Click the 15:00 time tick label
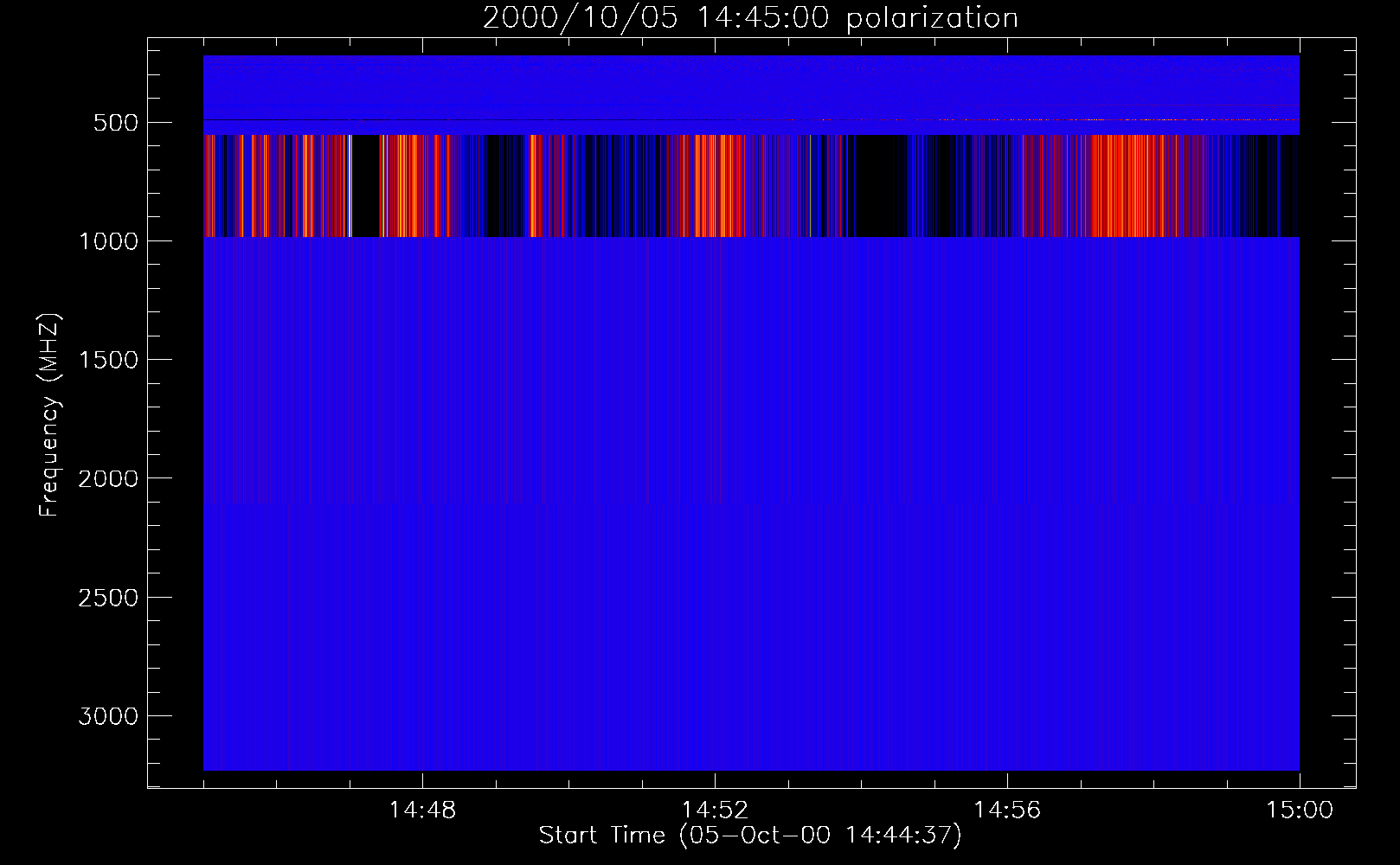The width and height of the screenshot is (1400, 865). (x=1300, y=811)
